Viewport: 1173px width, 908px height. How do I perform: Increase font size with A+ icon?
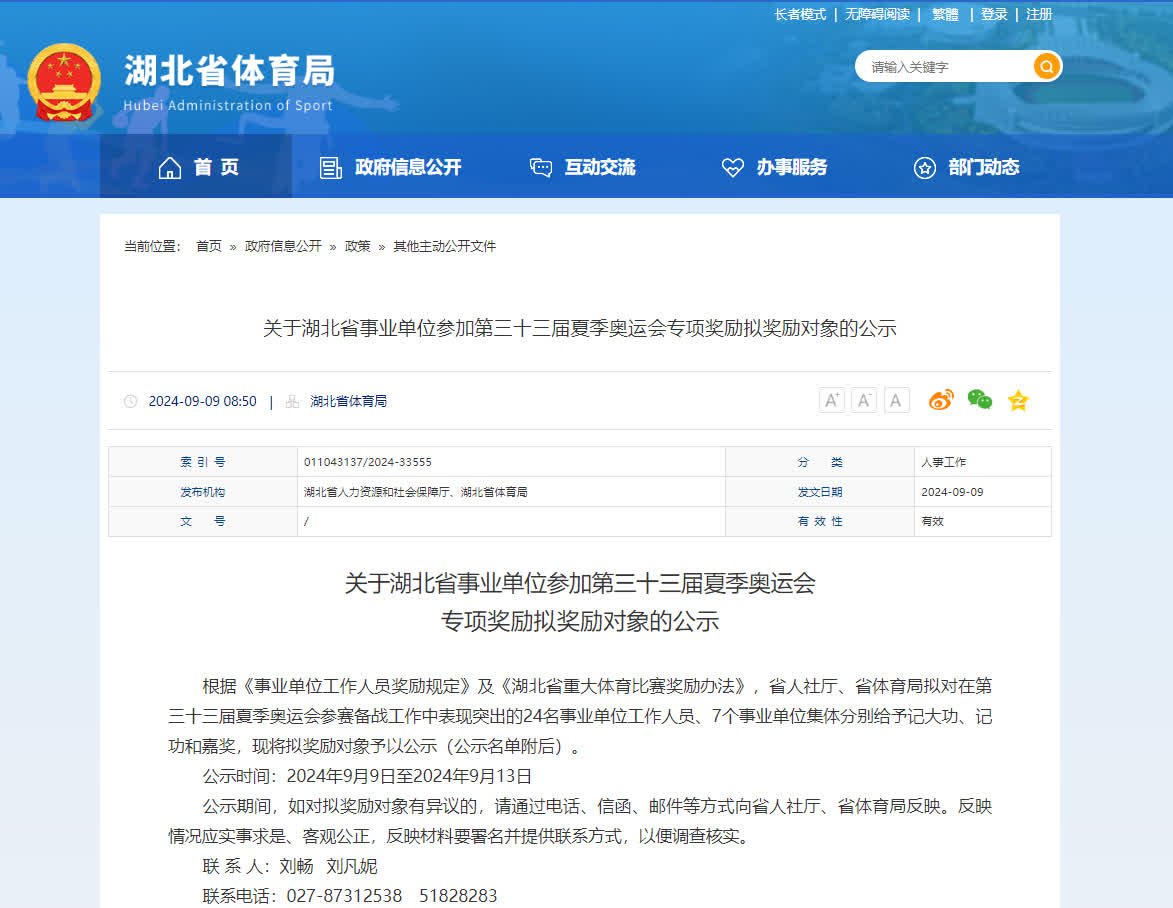tap(832, 401)
